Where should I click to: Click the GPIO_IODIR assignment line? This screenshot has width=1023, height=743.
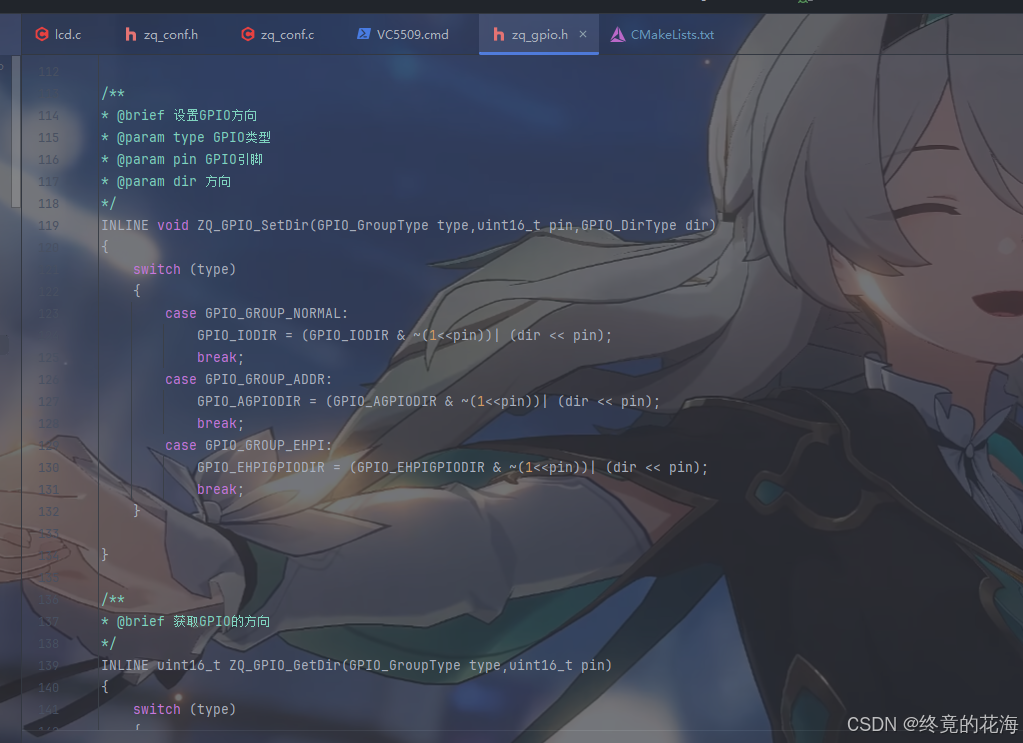coord(405,335)
